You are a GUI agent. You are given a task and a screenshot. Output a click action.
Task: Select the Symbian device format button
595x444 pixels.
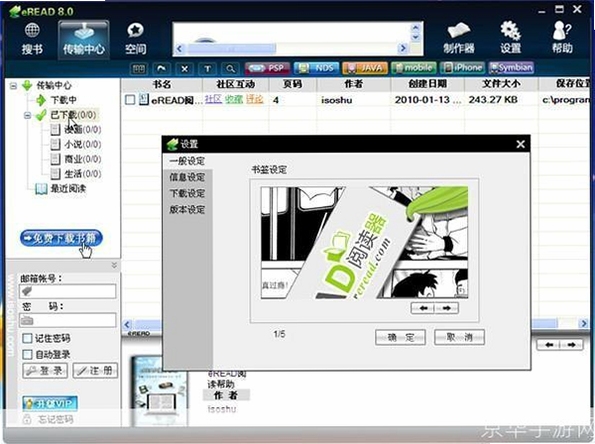tap(511, 68)
